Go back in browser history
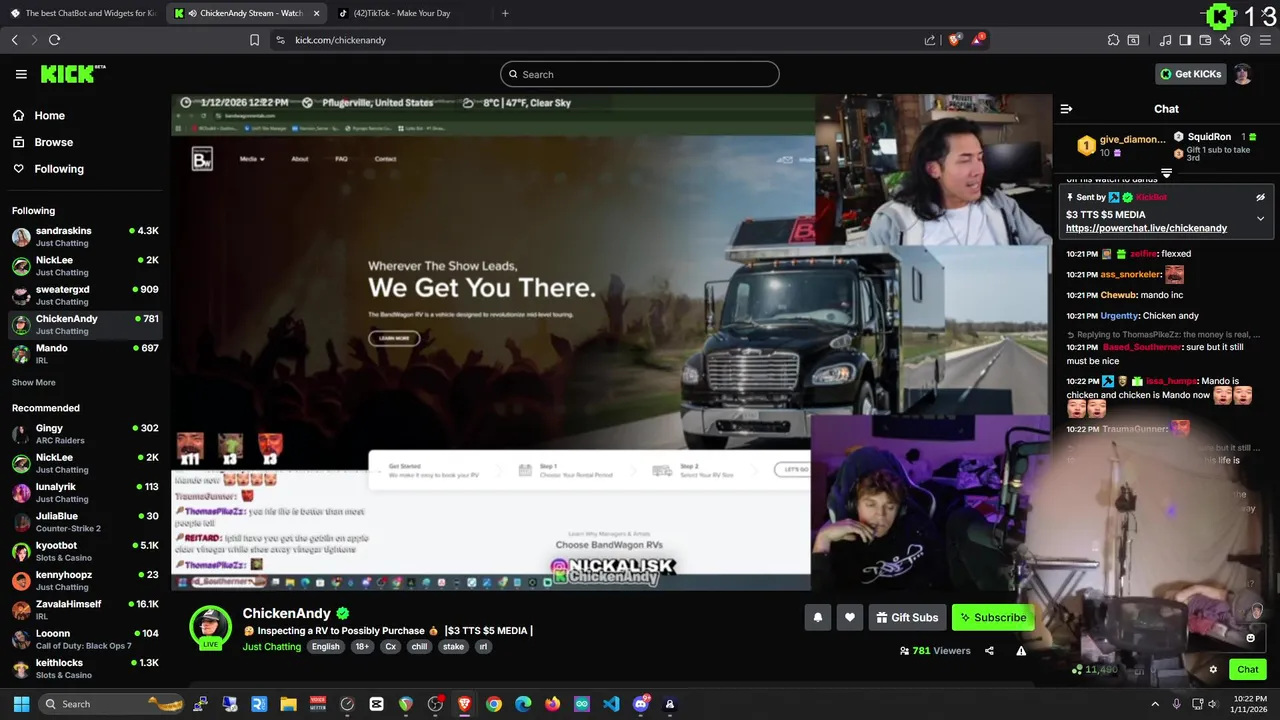Screen dimensions: 1280x720 coord(14,40)
